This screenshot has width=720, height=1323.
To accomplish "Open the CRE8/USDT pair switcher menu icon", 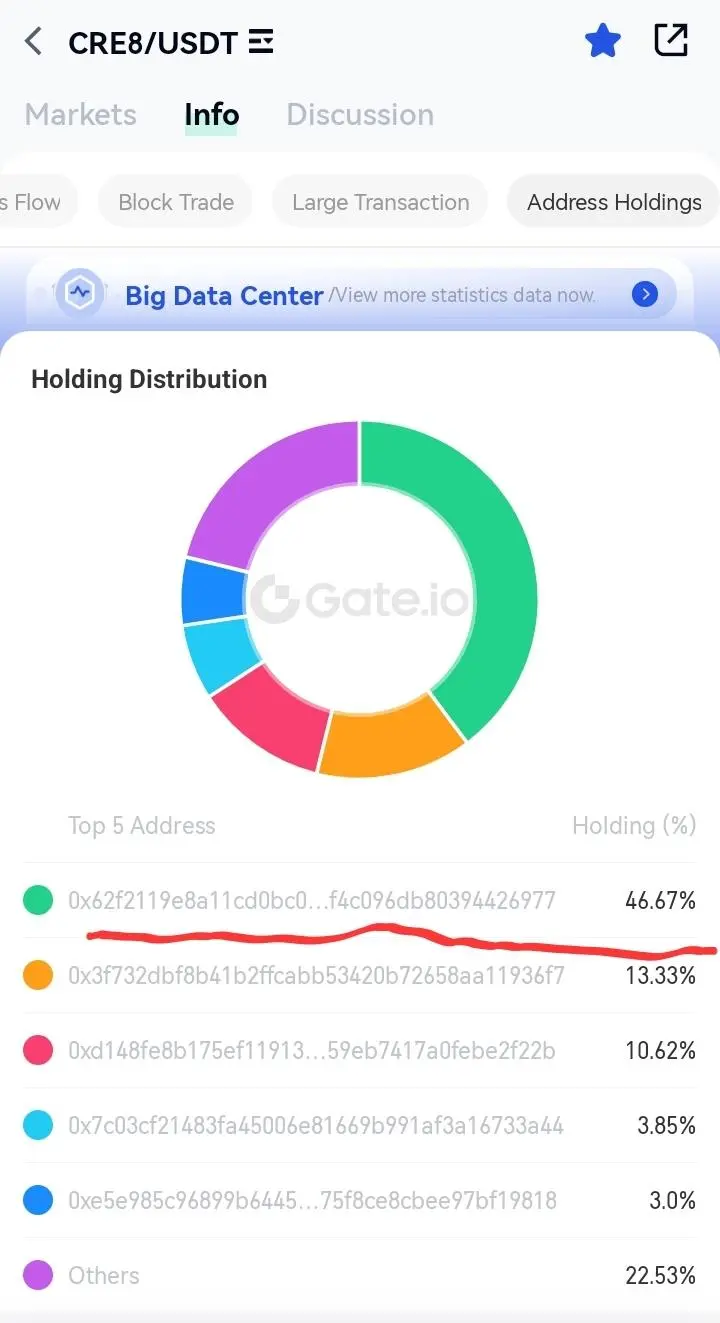I will point(261,42).
